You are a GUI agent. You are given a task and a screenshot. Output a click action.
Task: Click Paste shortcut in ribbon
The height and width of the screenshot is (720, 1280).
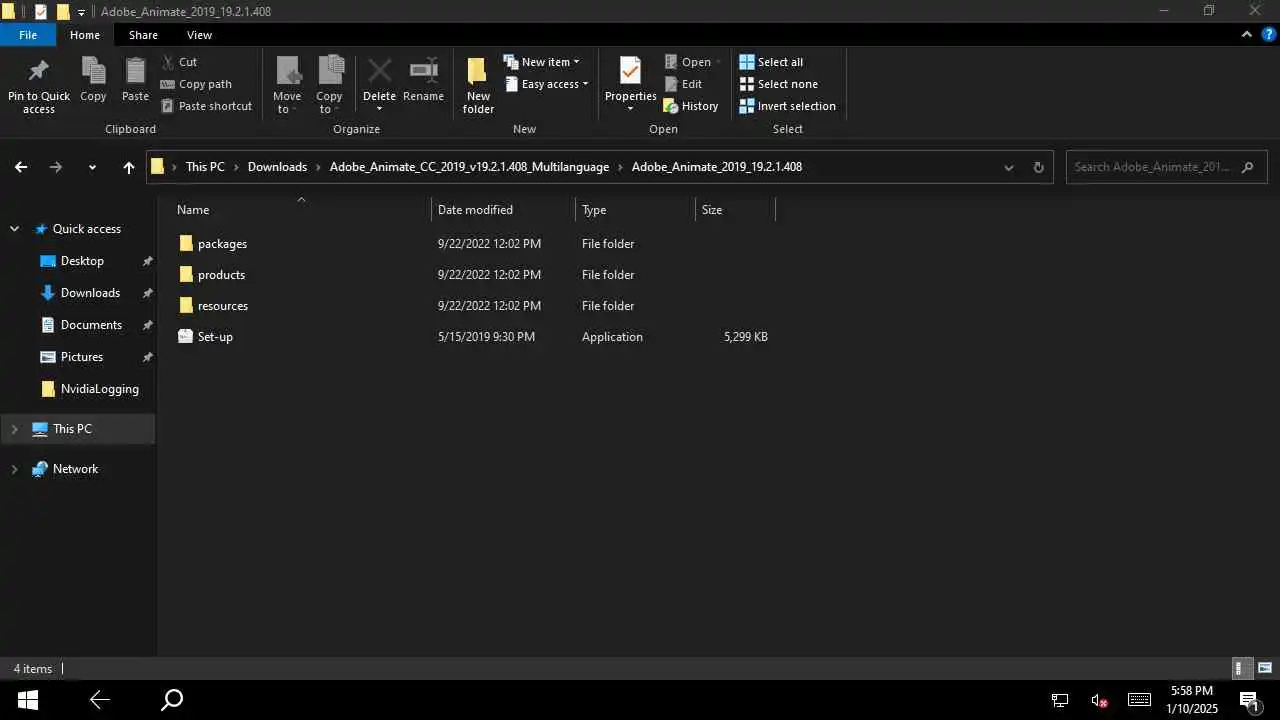[x=206, y=106]
